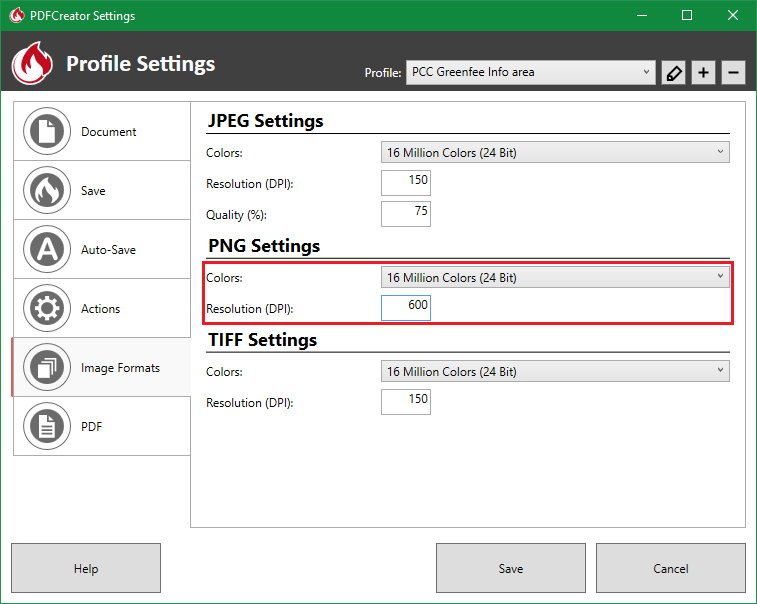This screenshot has width=757, height=604.
Task: Click the JPEG Resolution (DPI) field
Action: pyautogui.click(x=406, y=182)
